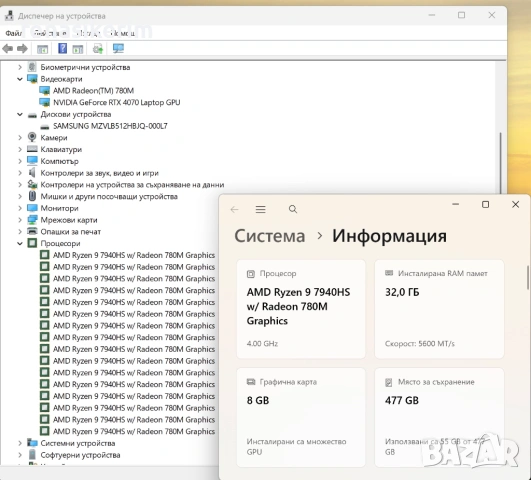Open the Файл menu
The height and width of the screenshot is (480, 531).
tap(14, 33)
